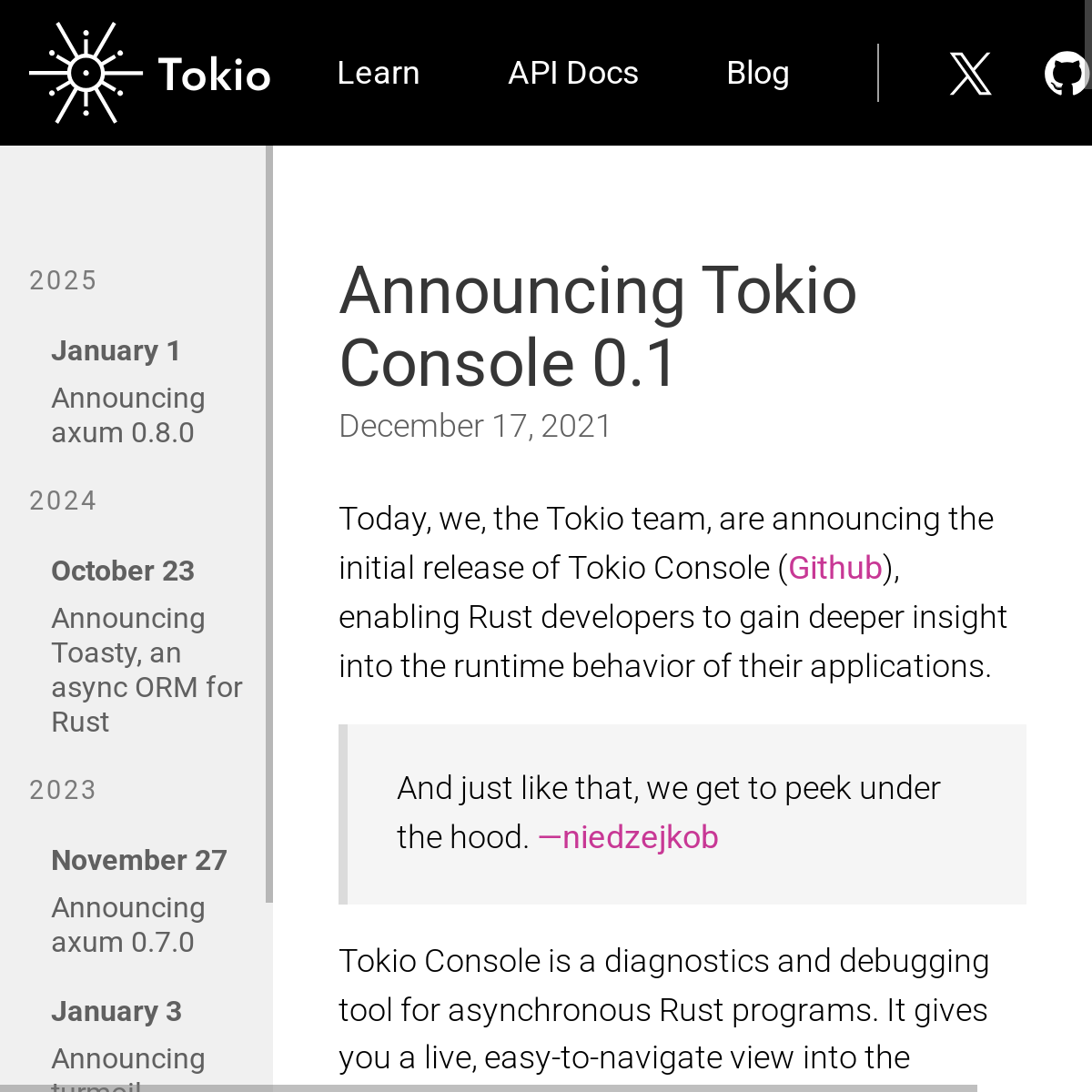Click the Tokio sun logo icon
This screenshot has height=1092, width=1092.
(86, 73)
